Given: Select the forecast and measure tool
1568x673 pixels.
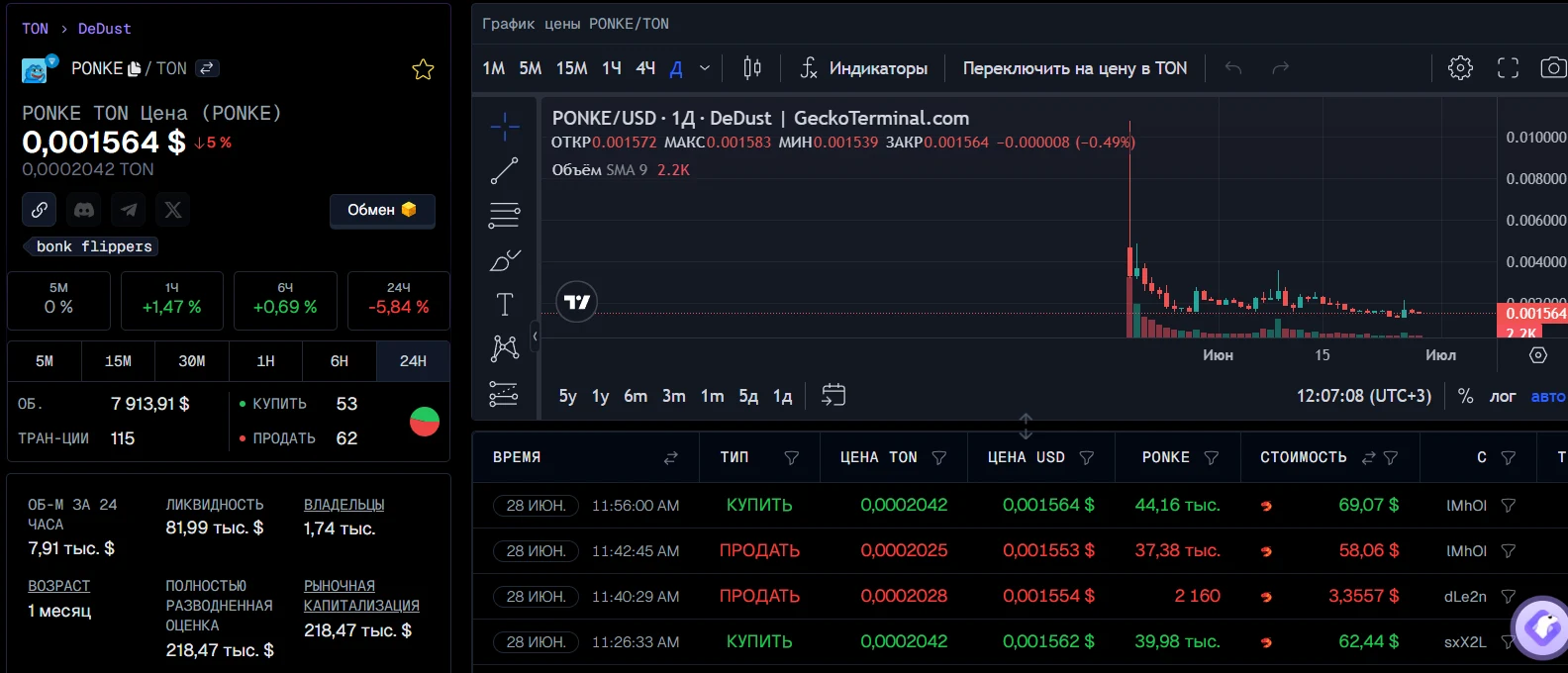Looking at the screenshot, I should [505, 394].
